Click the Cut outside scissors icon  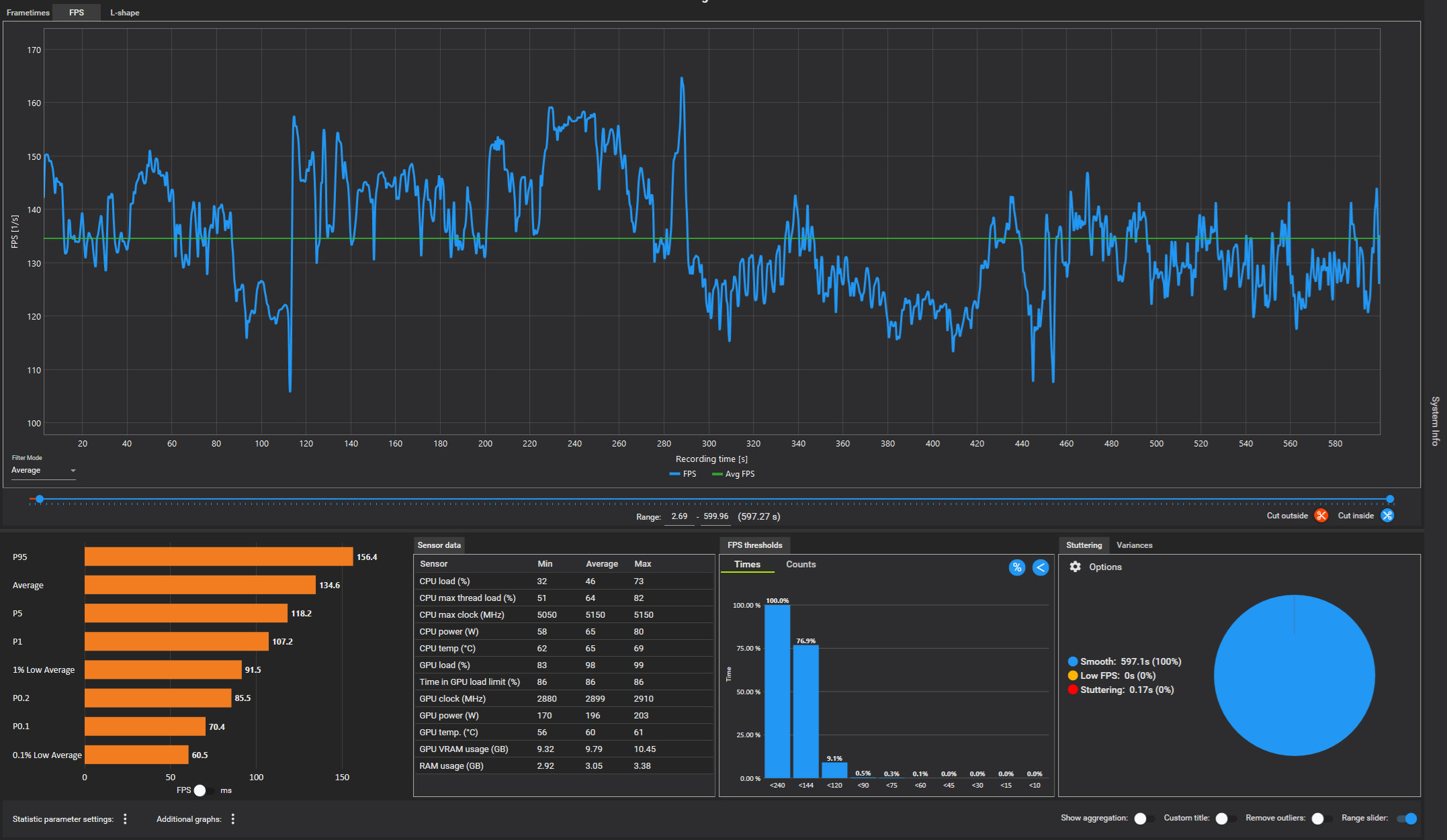point(1321,516)
